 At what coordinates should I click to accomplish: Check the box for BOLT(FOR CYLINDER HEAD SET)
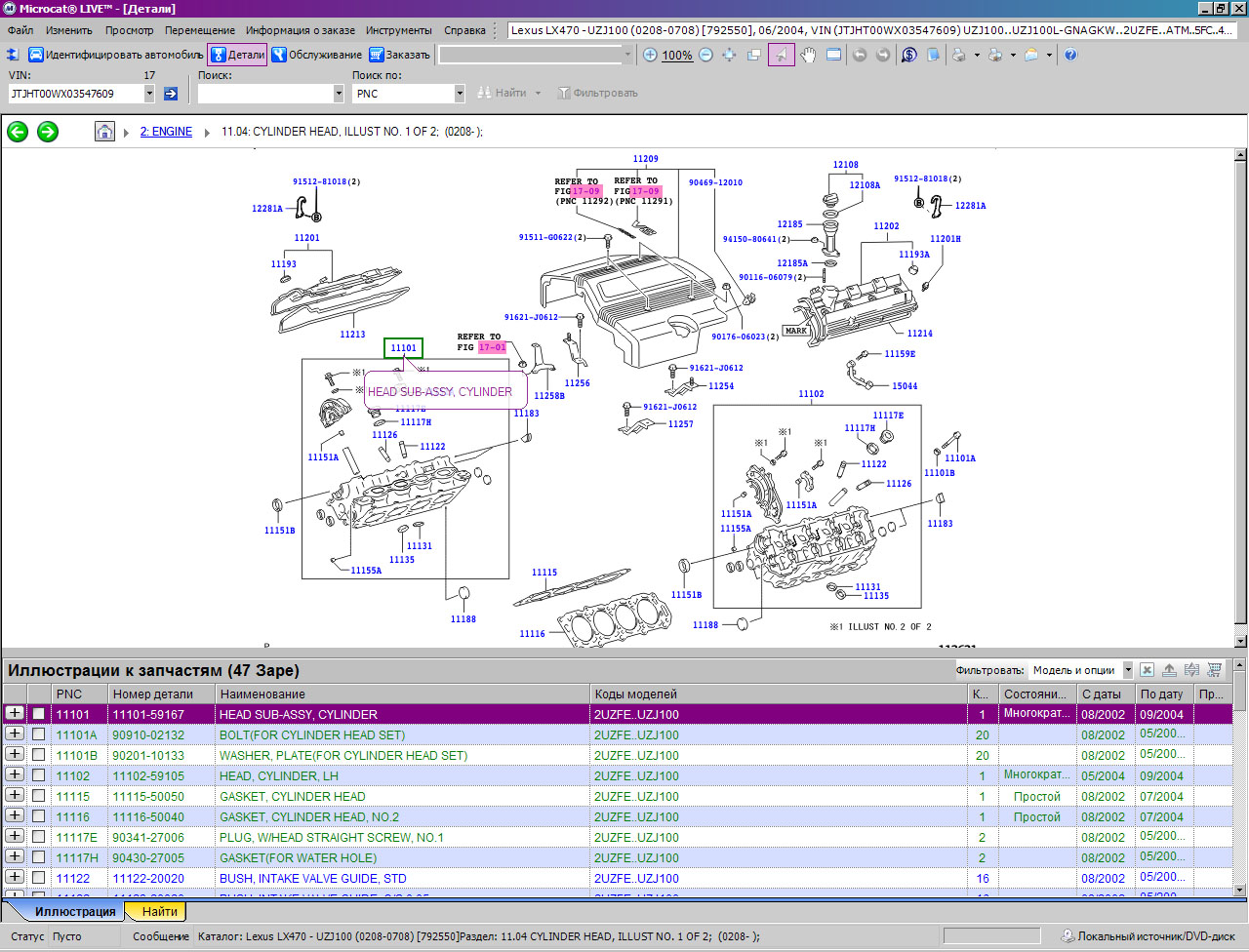pyautogui.click(x=39, y=734)
